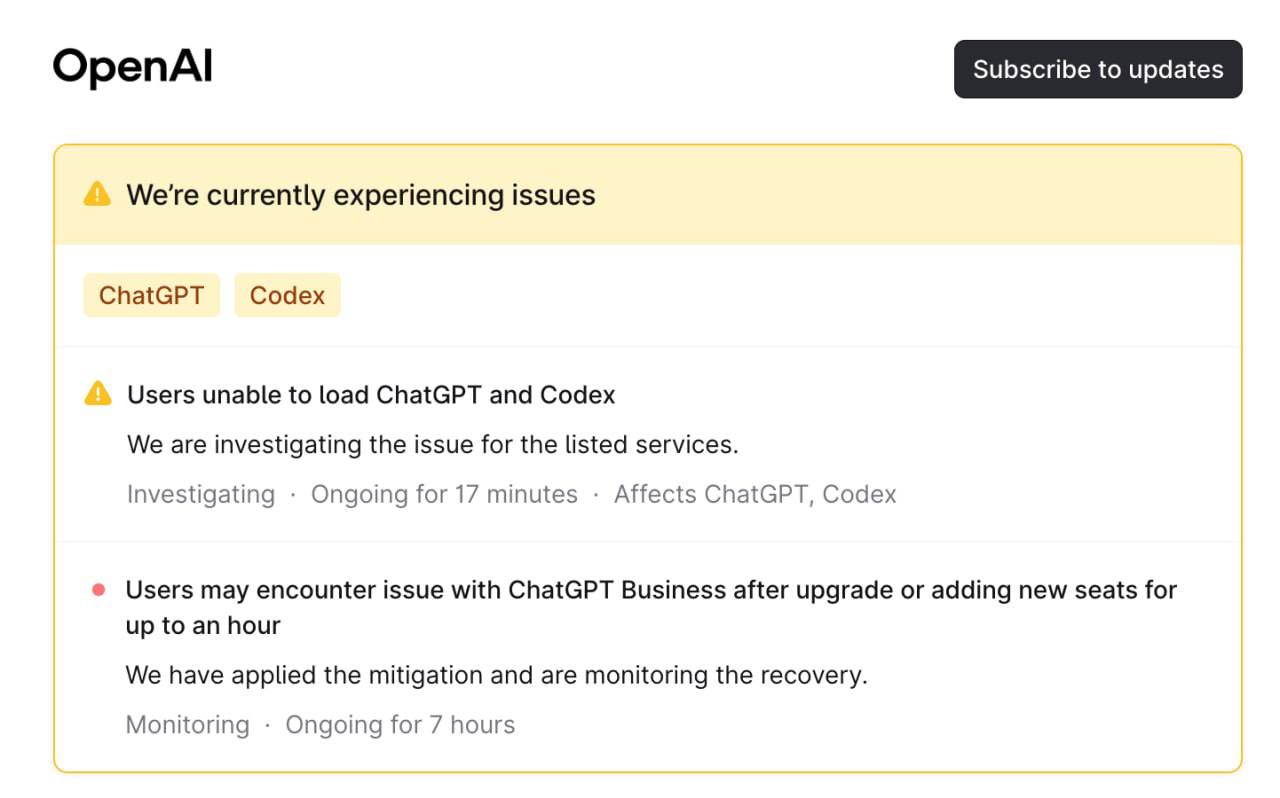Click the blank area right of the Codex tag
This screenshot has height=798, width=1280.
780,296
